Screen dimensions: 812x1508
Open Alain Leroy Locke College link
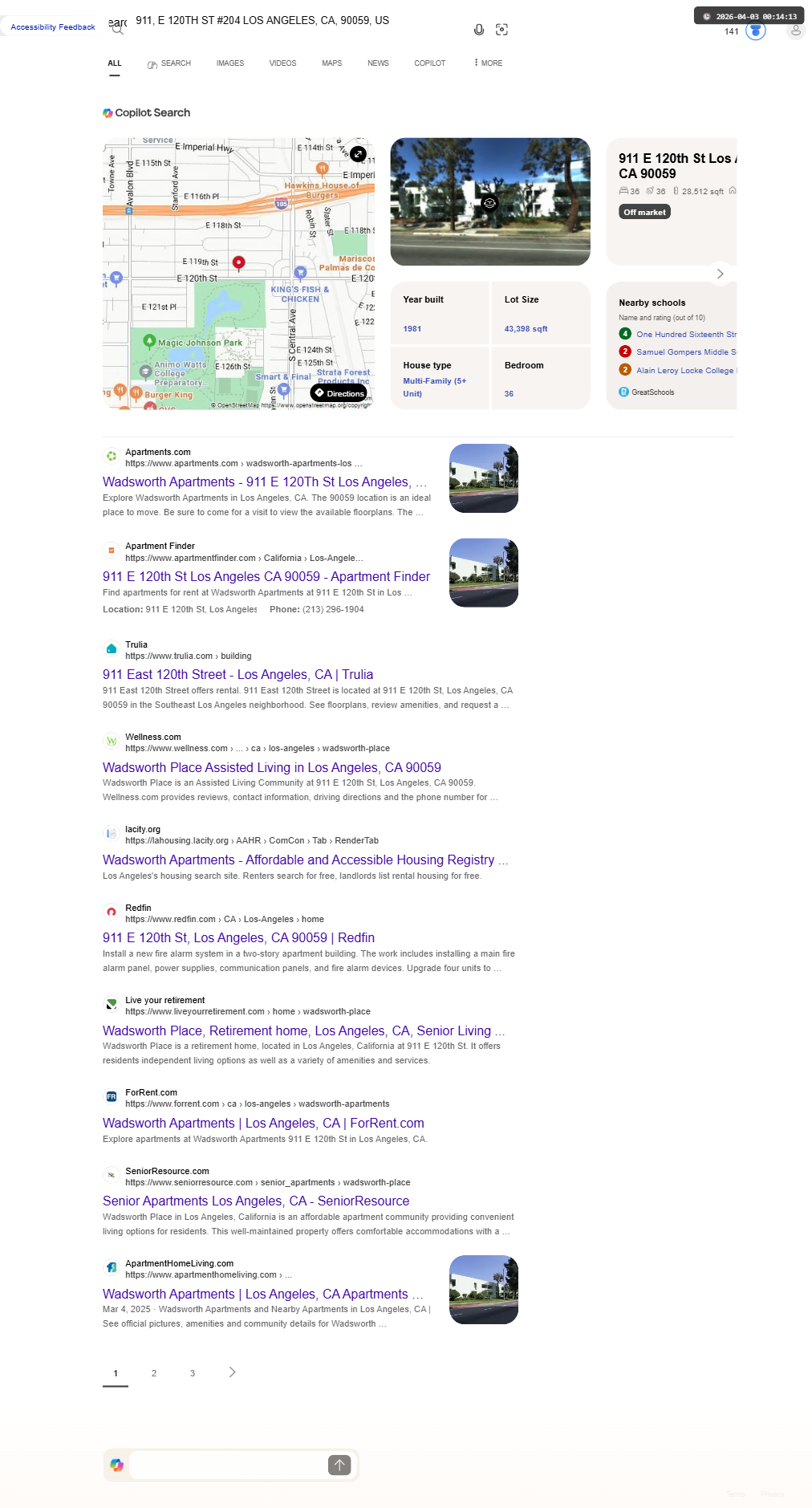click(x=686, y=370)
